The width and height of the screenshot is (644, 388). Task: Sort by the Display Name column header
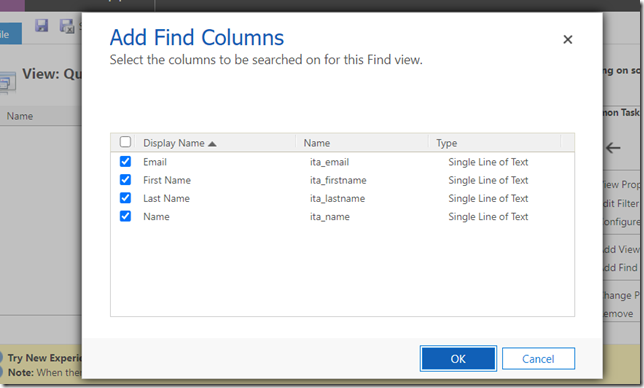tap(179, 143)
